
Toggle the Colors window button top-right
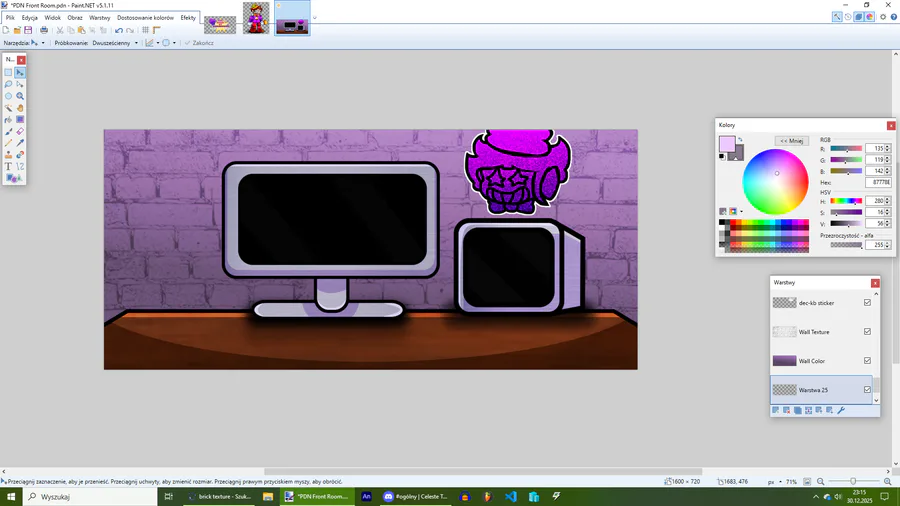[x=870, y=17]
